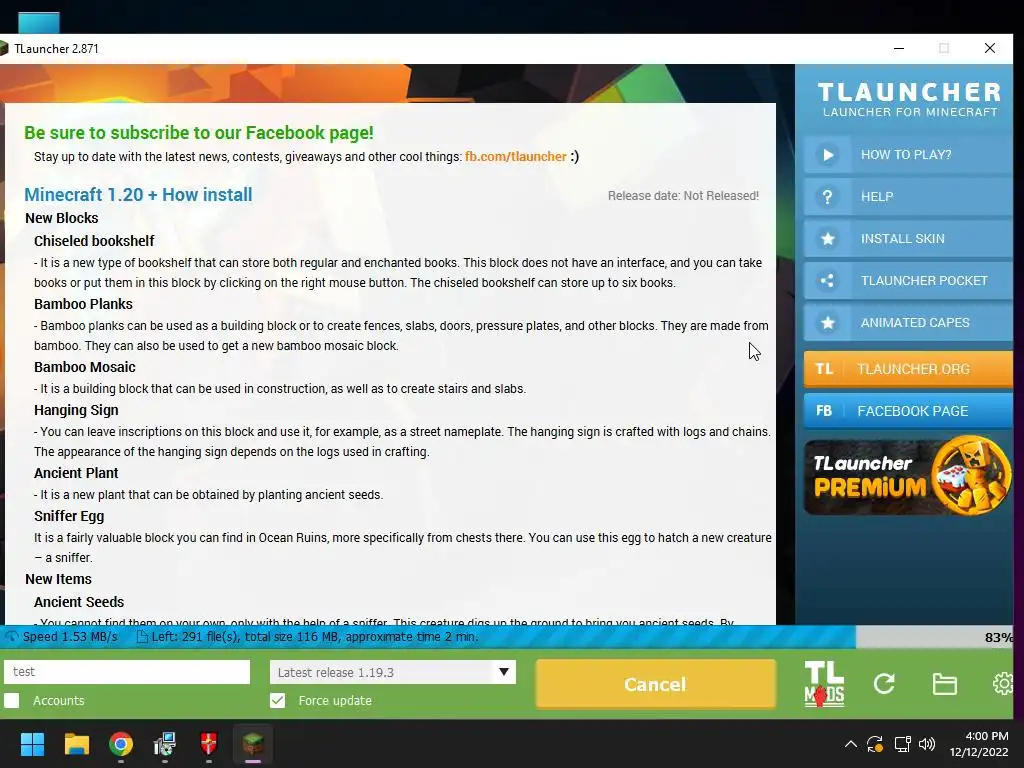
Task: Click the Animated Capes star icon
Action: (x=827, y=323)
